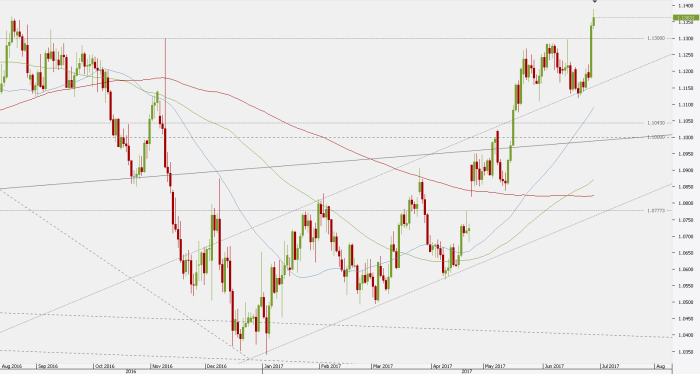This screenshot has width=700, height=374.
Task: Click the 2016 year label on bottom axis
Action: pyautogui.click(x=131, y=371)
